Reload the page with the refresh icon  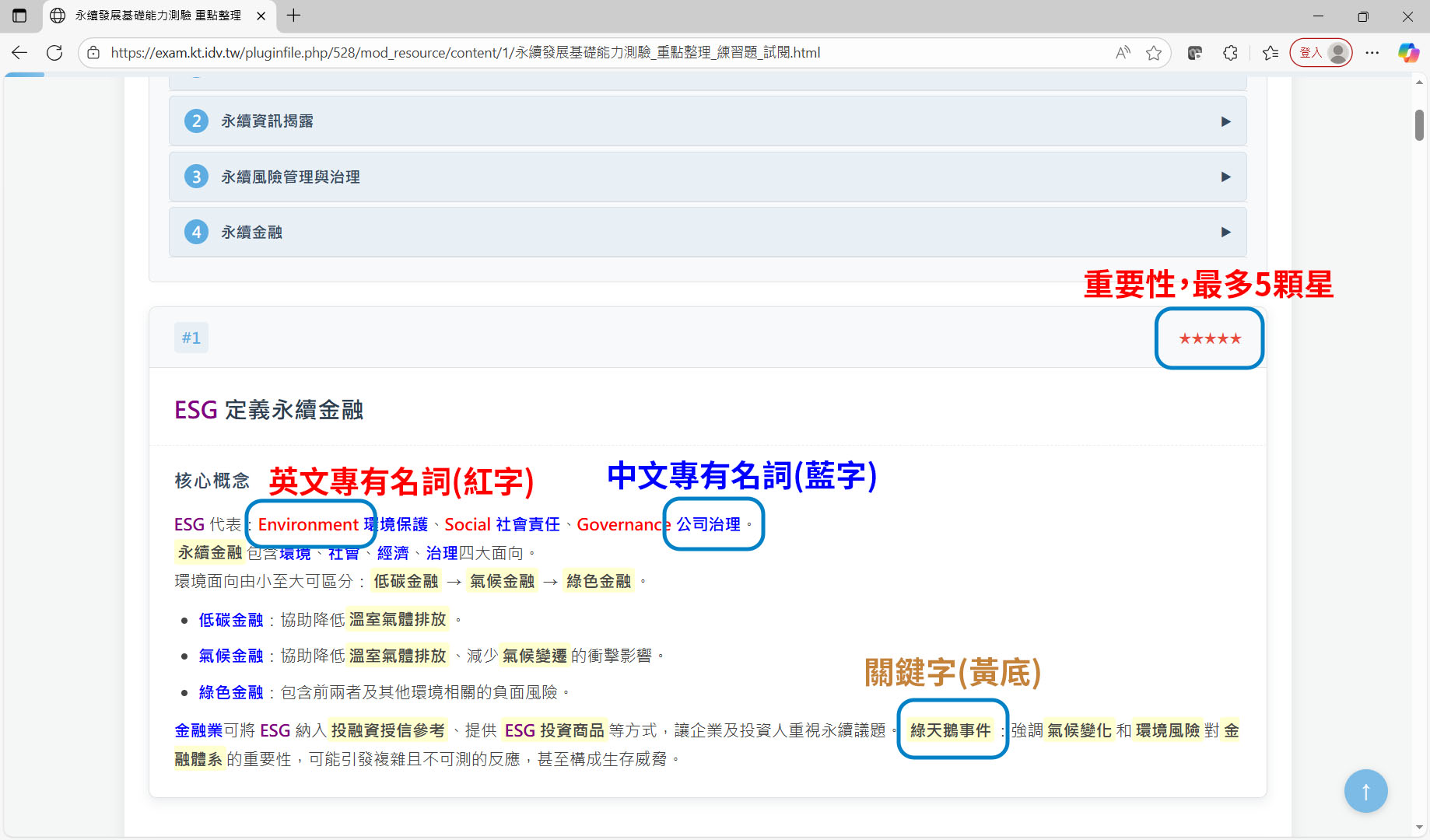[x=54, y=53]
